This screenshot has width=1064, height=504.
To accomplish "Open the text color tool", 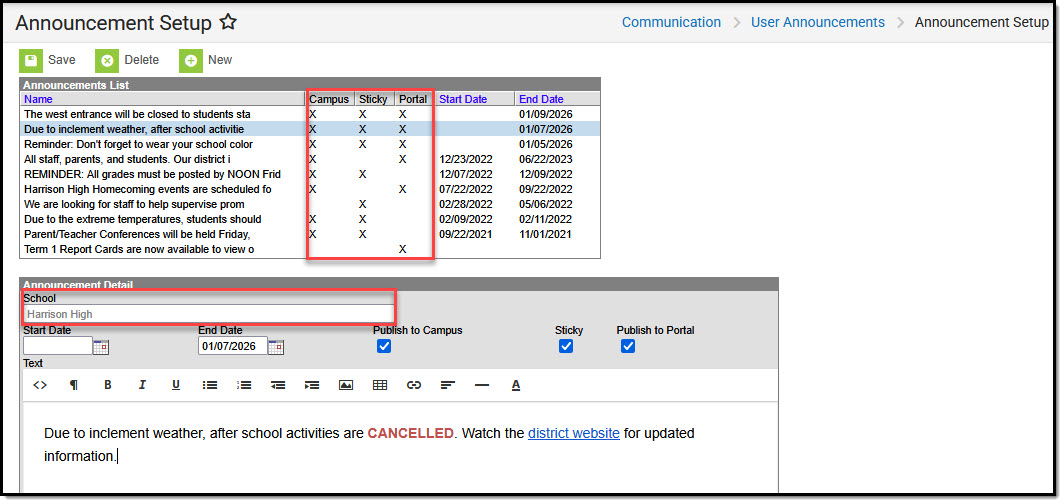I will pos(516,385).
